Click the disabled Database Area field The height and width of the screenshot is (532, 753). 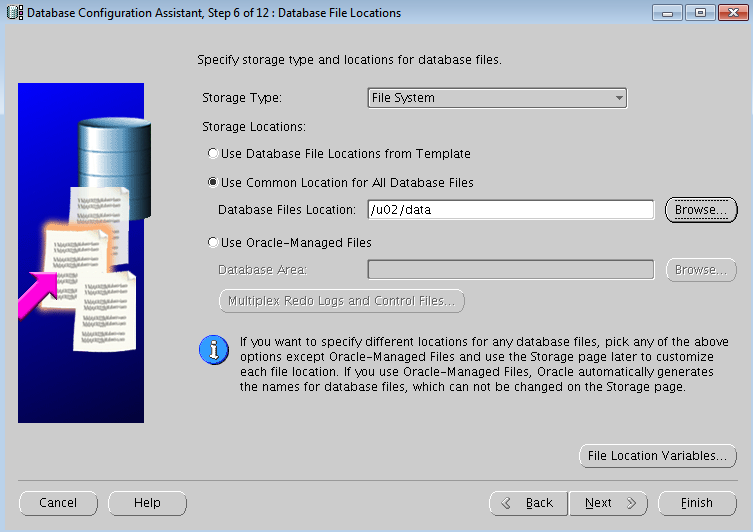coord(510,269)
